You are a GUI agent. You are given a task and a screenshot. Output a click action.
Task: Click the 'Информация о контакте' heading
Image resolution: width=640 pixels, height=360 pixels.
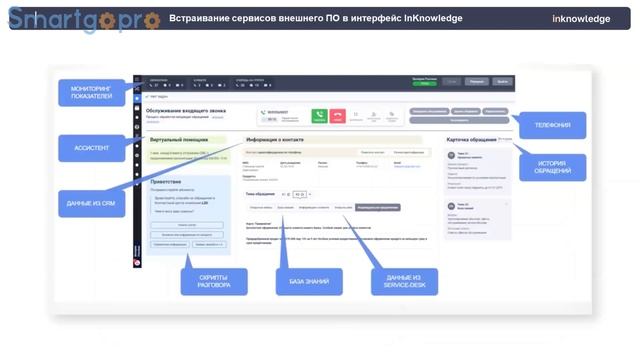click(x=275, y=140)
